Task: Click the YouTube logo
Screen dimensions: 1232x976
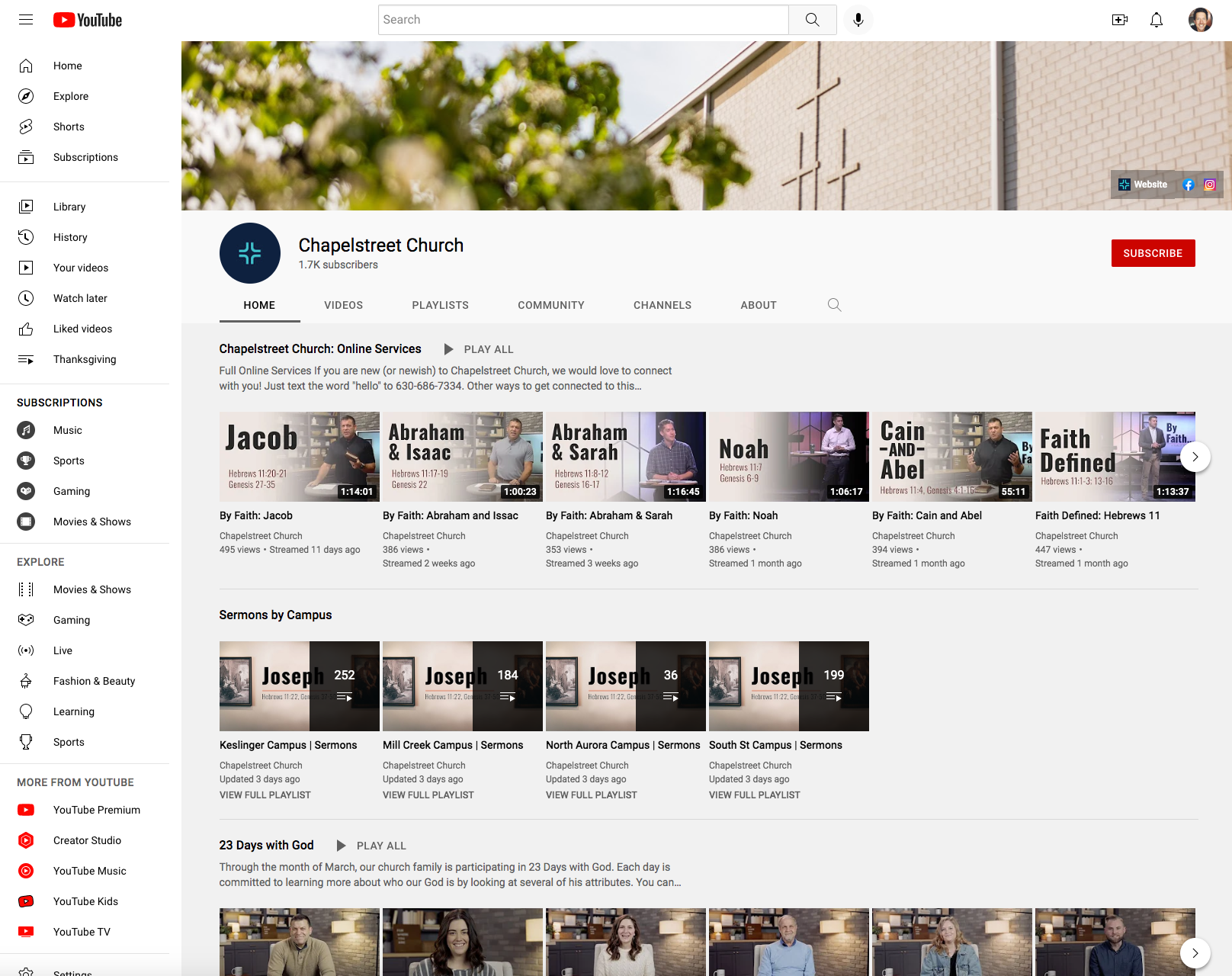Action: coord(88,20)
